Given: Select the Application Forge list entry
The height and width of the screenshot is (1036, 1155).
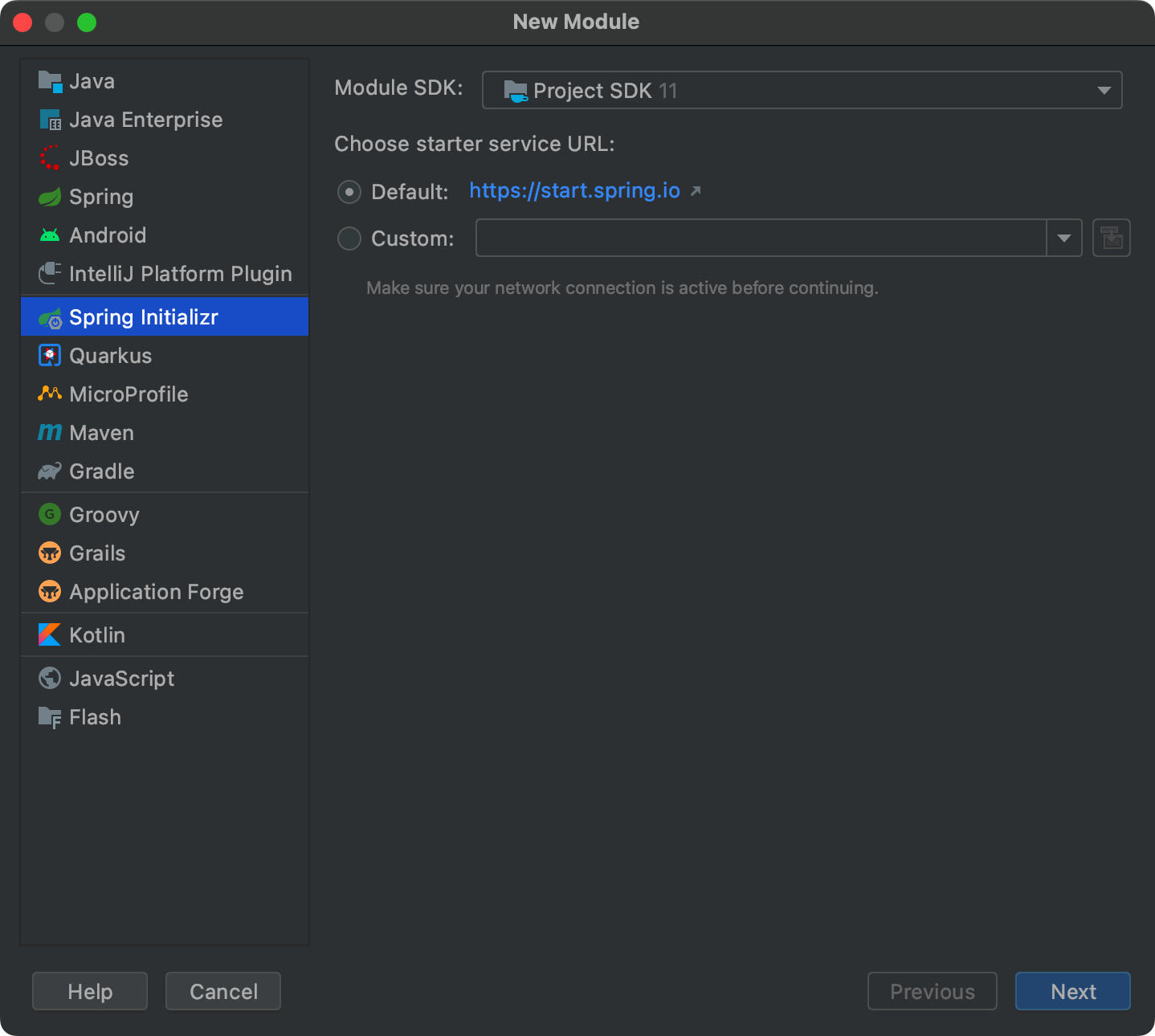Looking at the screenshot, I should coord(165,592).
